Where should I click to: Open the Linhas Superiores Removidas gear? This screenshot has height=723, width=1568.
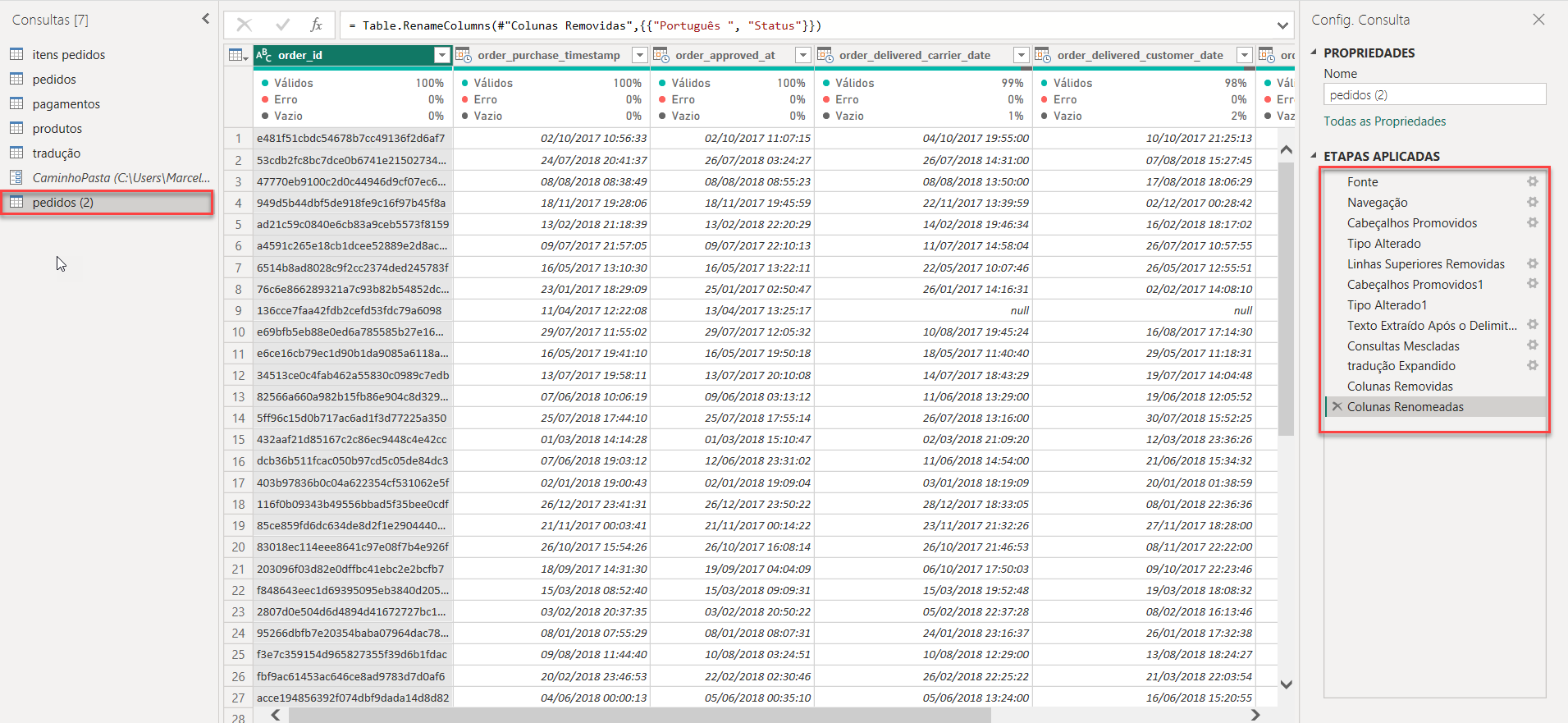pyautogui.click(x=1532, y=263)
